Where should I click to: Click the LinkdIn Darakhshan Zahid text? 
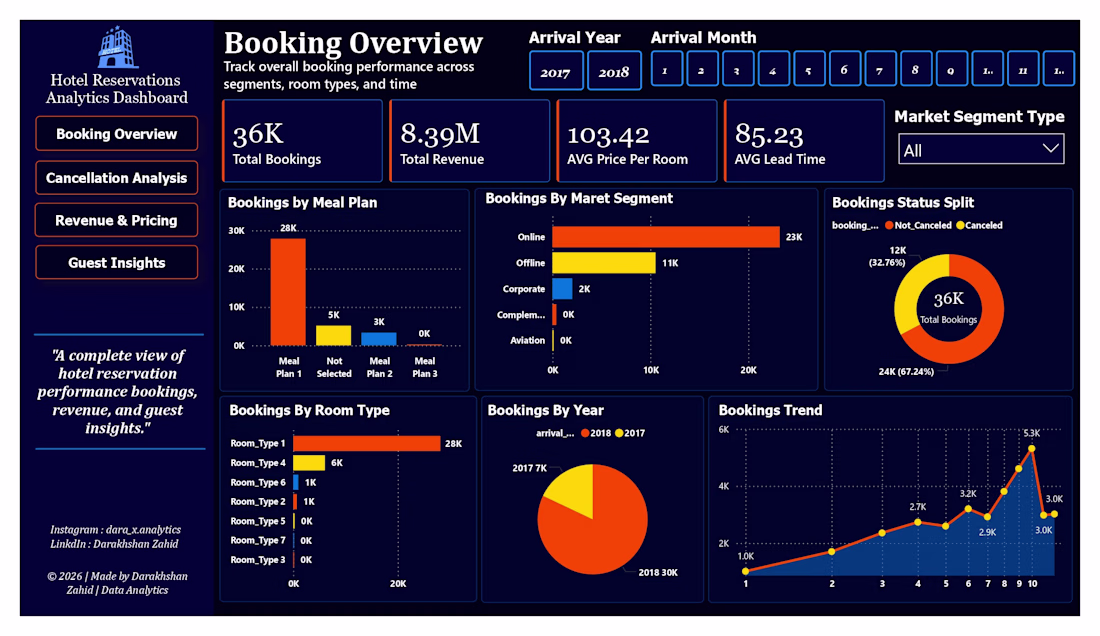[x=114, y=543]
